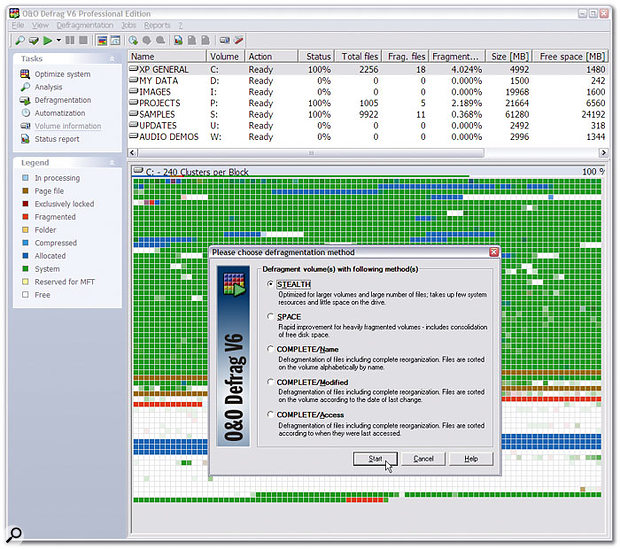Viewport: 620px width, 549px height.
Task: Open the Status report task link
Action: click(x=57, y=139)
